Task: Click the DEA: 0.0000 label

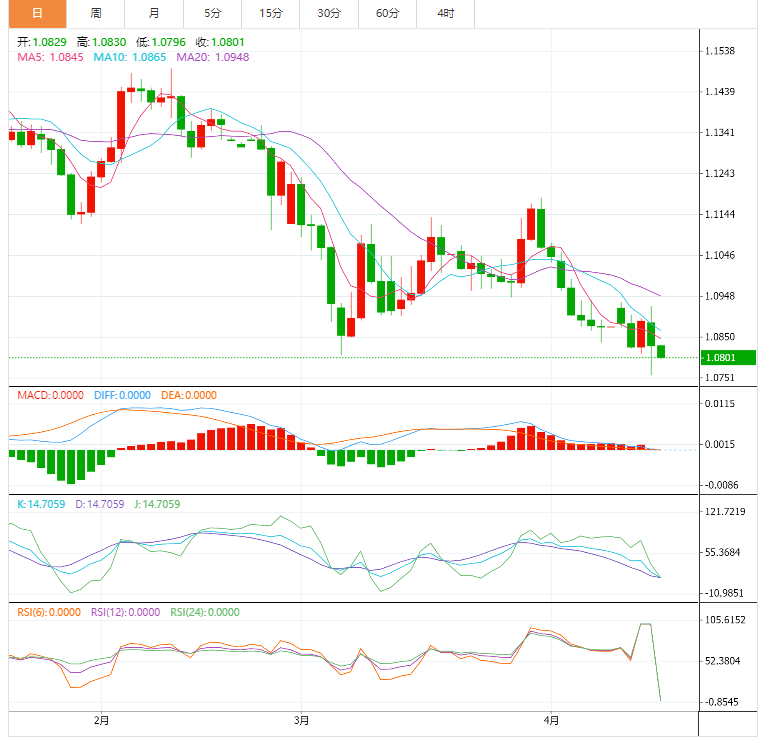Action: point(189,395)
